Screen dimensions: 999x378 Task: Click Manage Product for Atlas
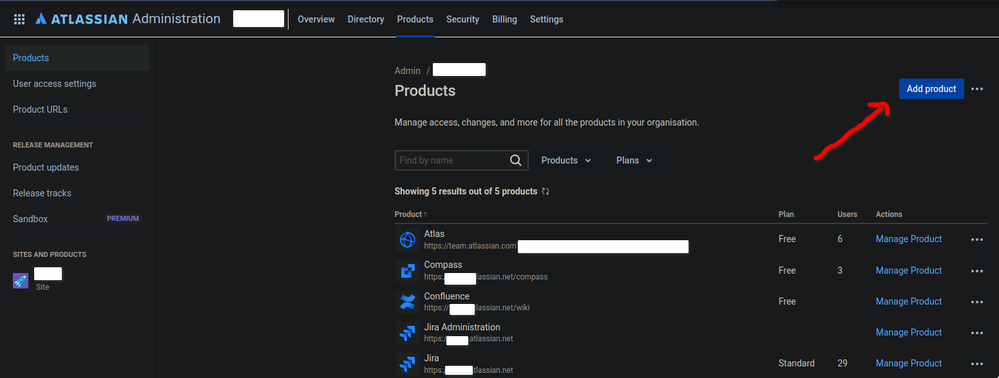(x=909, y=239)
